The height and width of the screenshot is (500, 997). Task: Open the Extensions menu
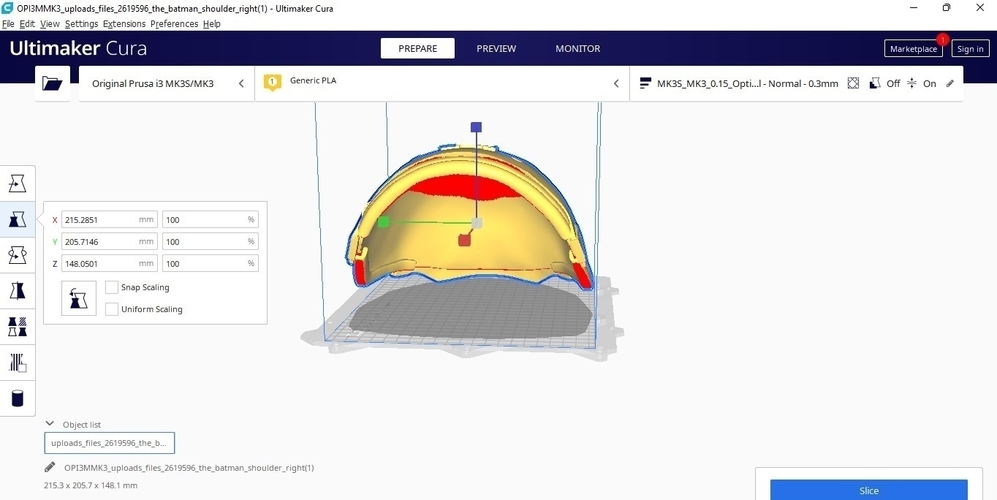tap(124, 24)
